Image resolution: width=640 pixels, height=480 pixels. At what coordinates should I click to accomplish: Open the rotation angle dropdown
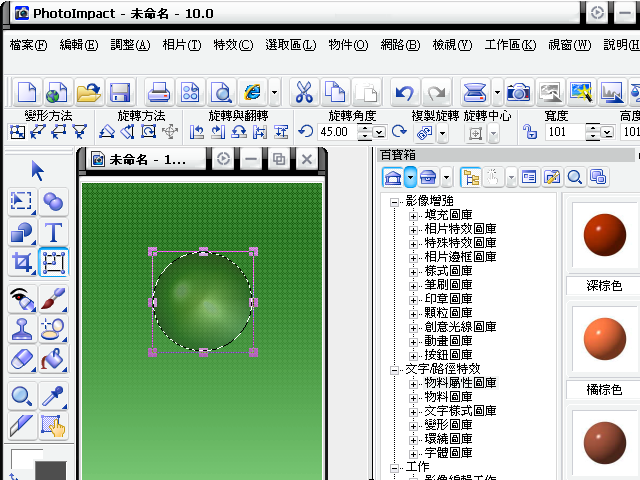[x=380, y=133]
